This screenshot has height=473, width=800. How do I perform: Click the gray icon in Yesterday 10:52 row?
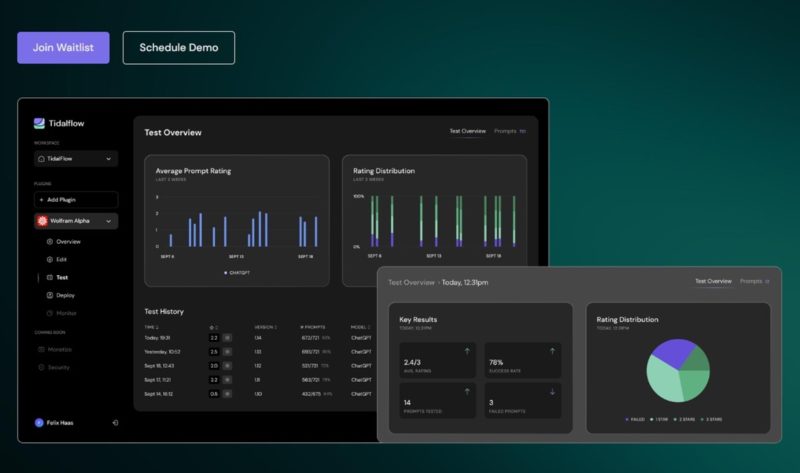tap(227, 352)
